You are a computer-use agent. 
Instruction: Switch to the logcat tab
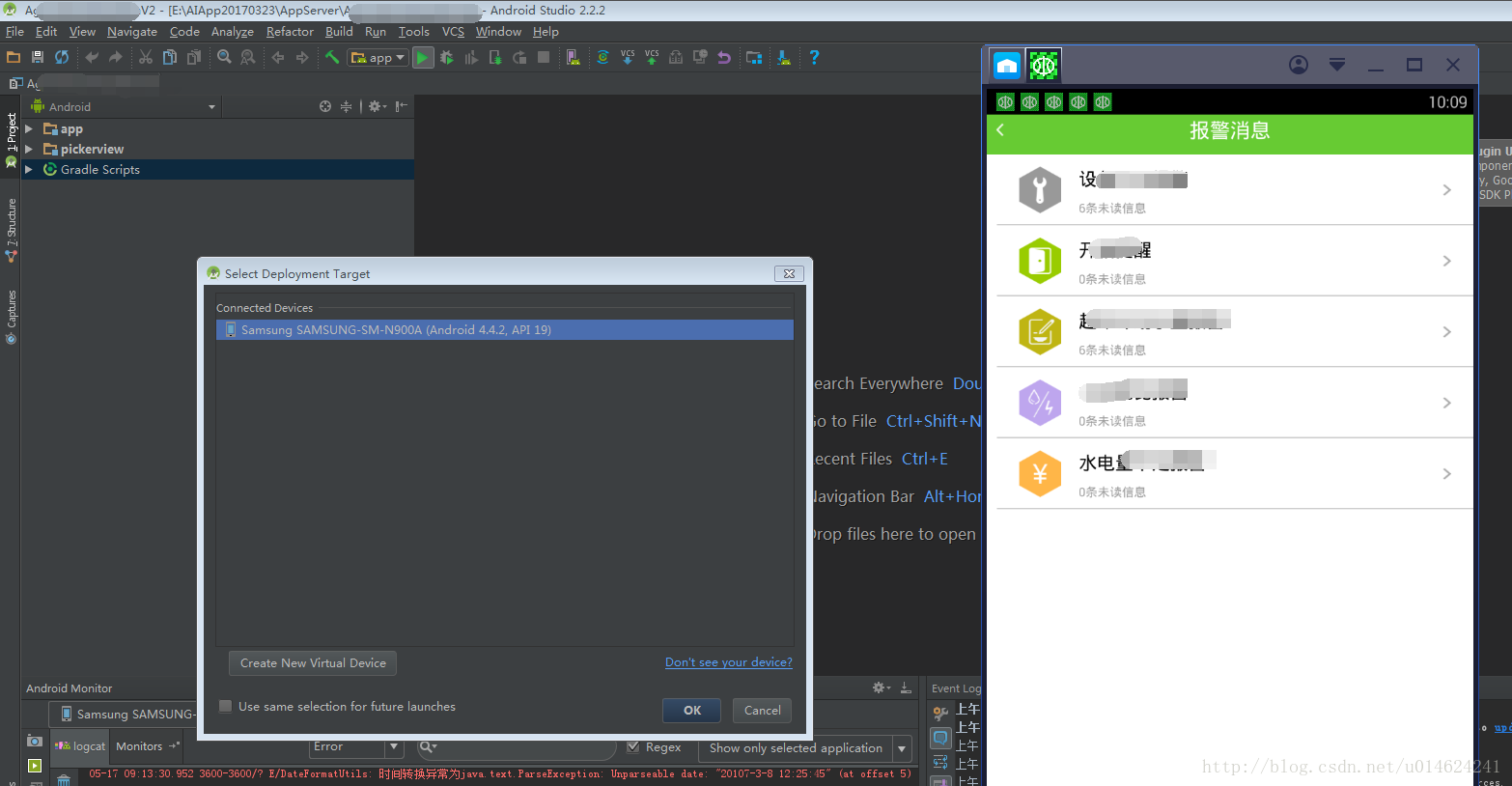click(x=81, y=746)
